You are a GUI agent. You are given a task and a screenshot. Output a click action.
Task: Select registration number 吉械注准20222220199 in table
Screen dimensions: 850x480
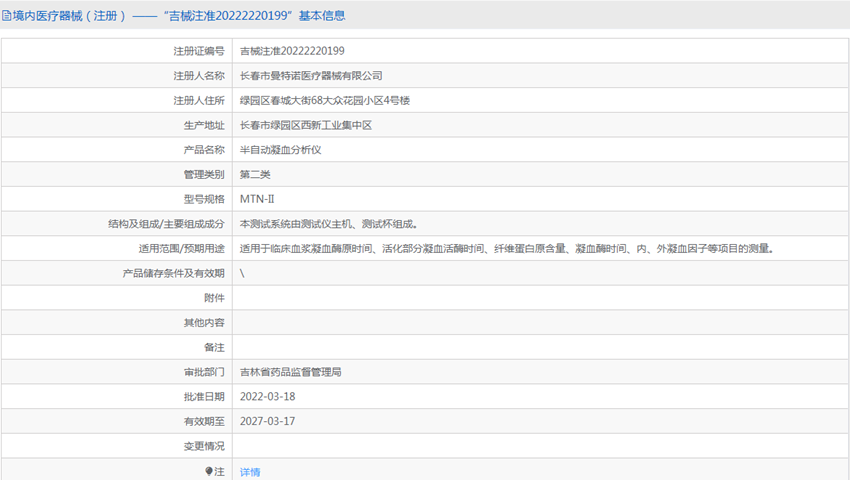click(x=292, y=51)
